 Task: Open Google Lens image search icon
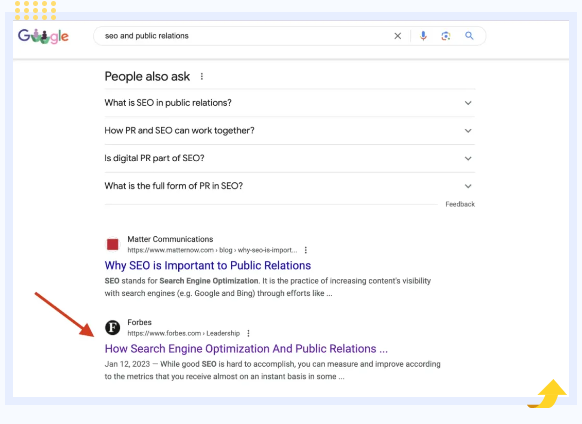[446, 36]
